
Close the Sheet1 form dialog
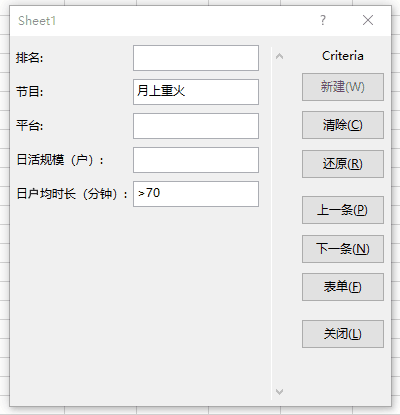(x=368, y=20)
